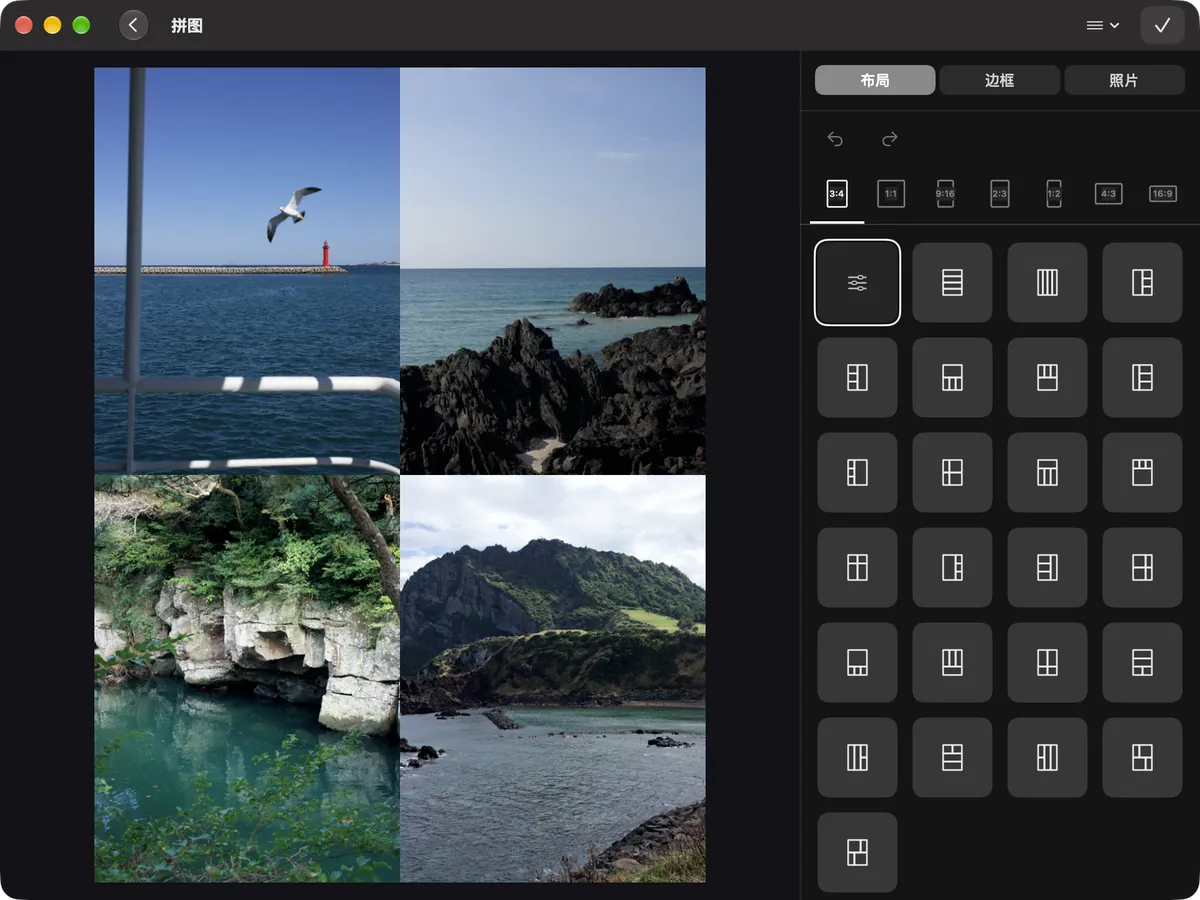This screenshot has width=1200, height=900.
Task: Confirm the collage with the checkmark button
Action: coord(1162,25)
